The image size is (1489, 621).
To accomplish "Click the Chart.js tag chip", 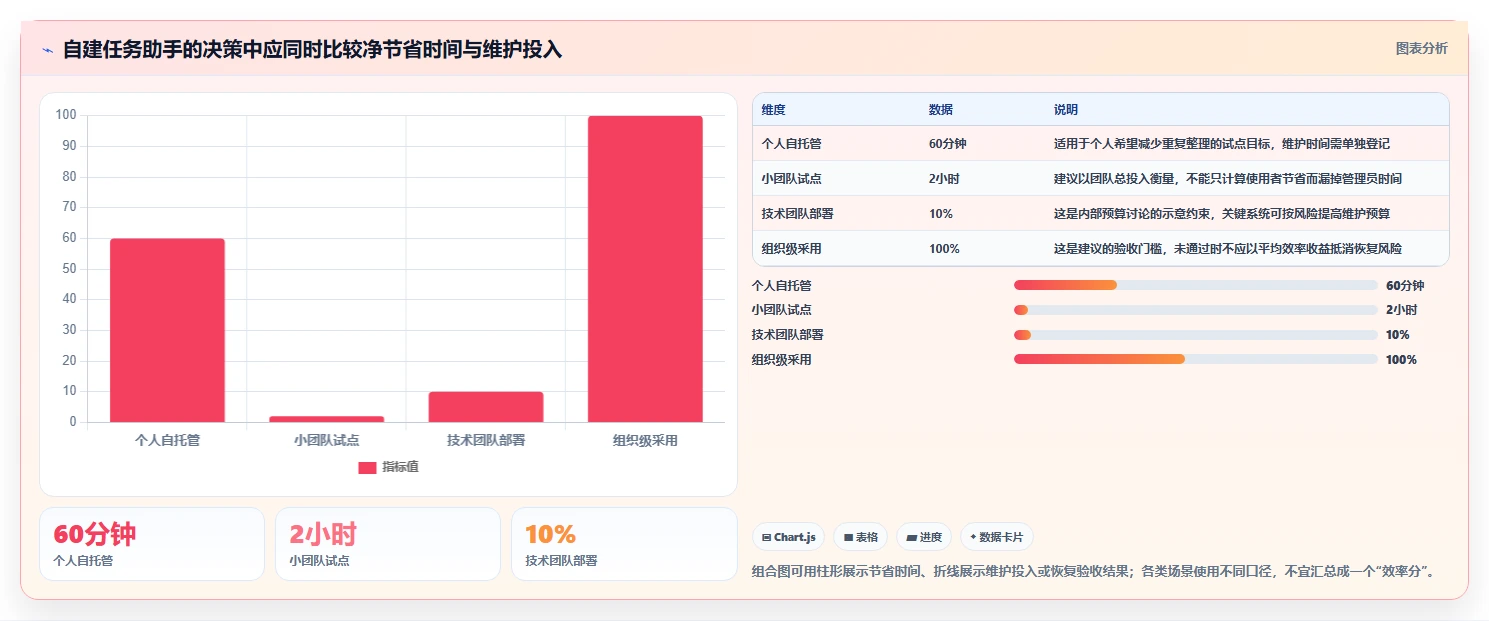I will (788, 537).
